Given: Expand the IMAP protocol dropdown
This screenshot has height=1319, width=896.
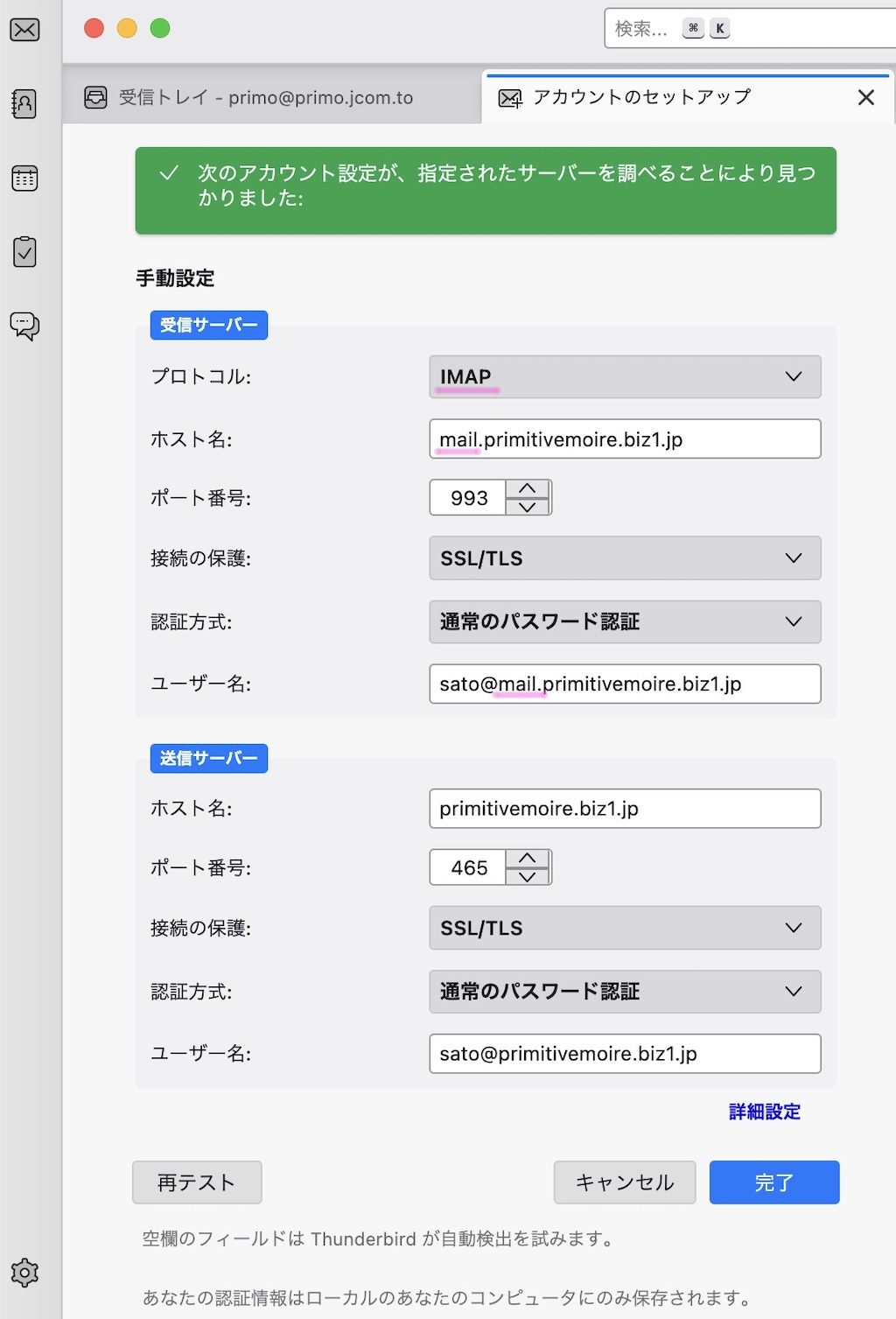Looking at the screenshot, I should point(625,376).
